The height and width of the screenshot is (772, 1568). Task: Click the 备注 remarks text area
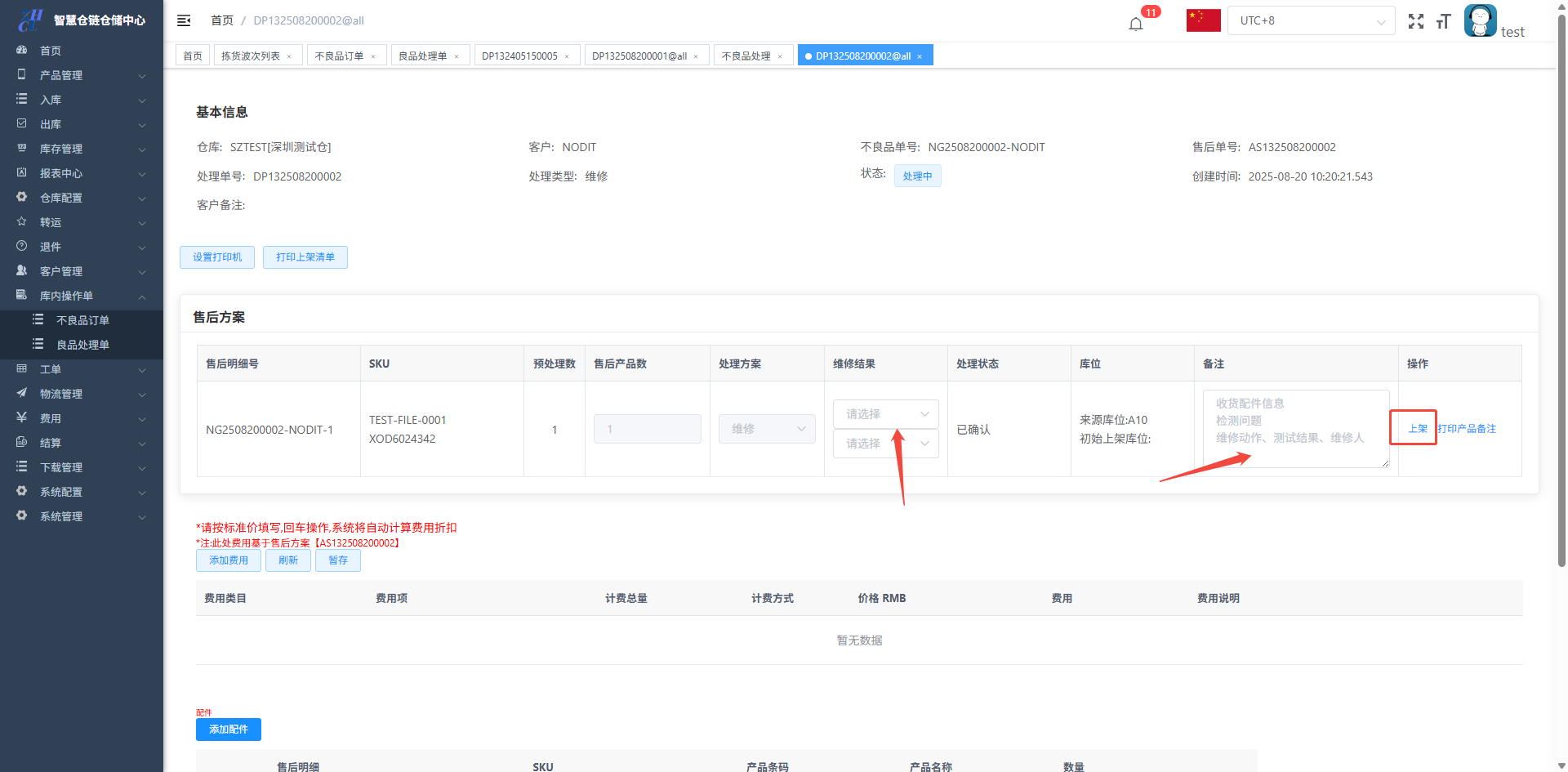pos(1295,429)
